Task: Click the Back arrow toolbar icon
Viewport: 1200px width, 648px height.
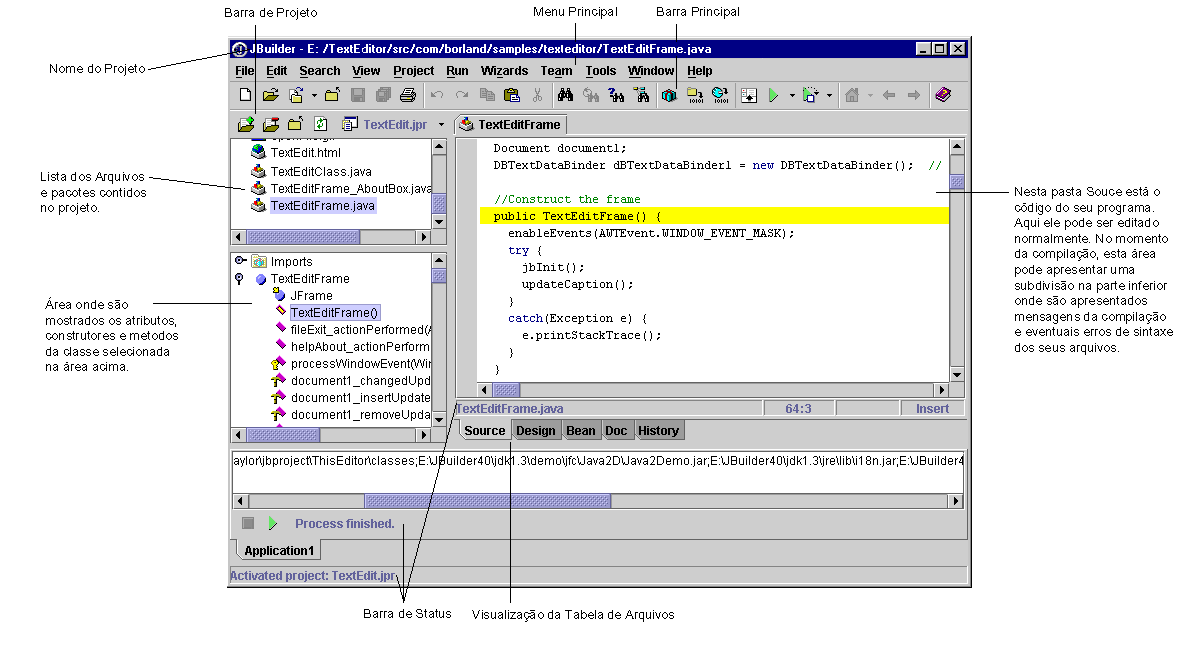Action: tap(888, 96)
